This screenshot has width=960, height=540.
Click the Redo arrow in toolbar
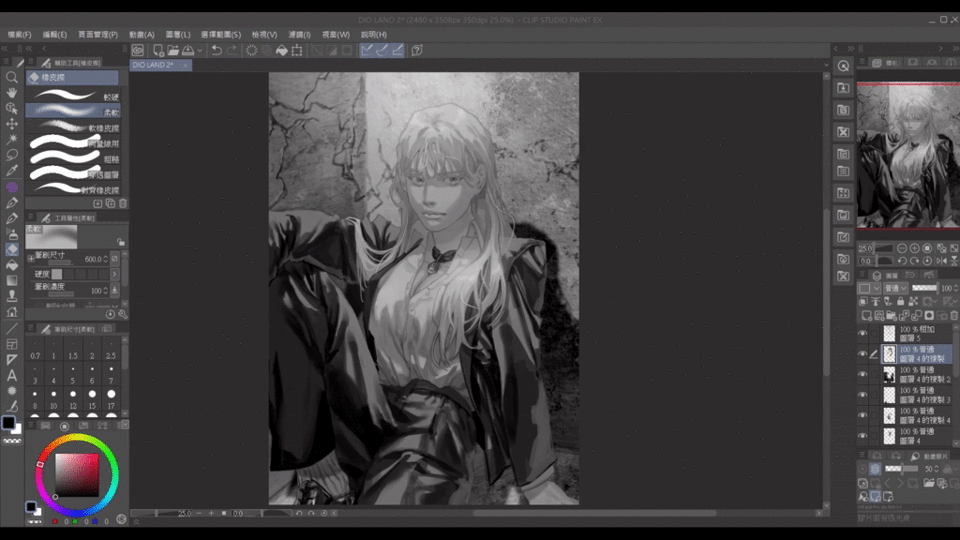(x=232, y=50)
